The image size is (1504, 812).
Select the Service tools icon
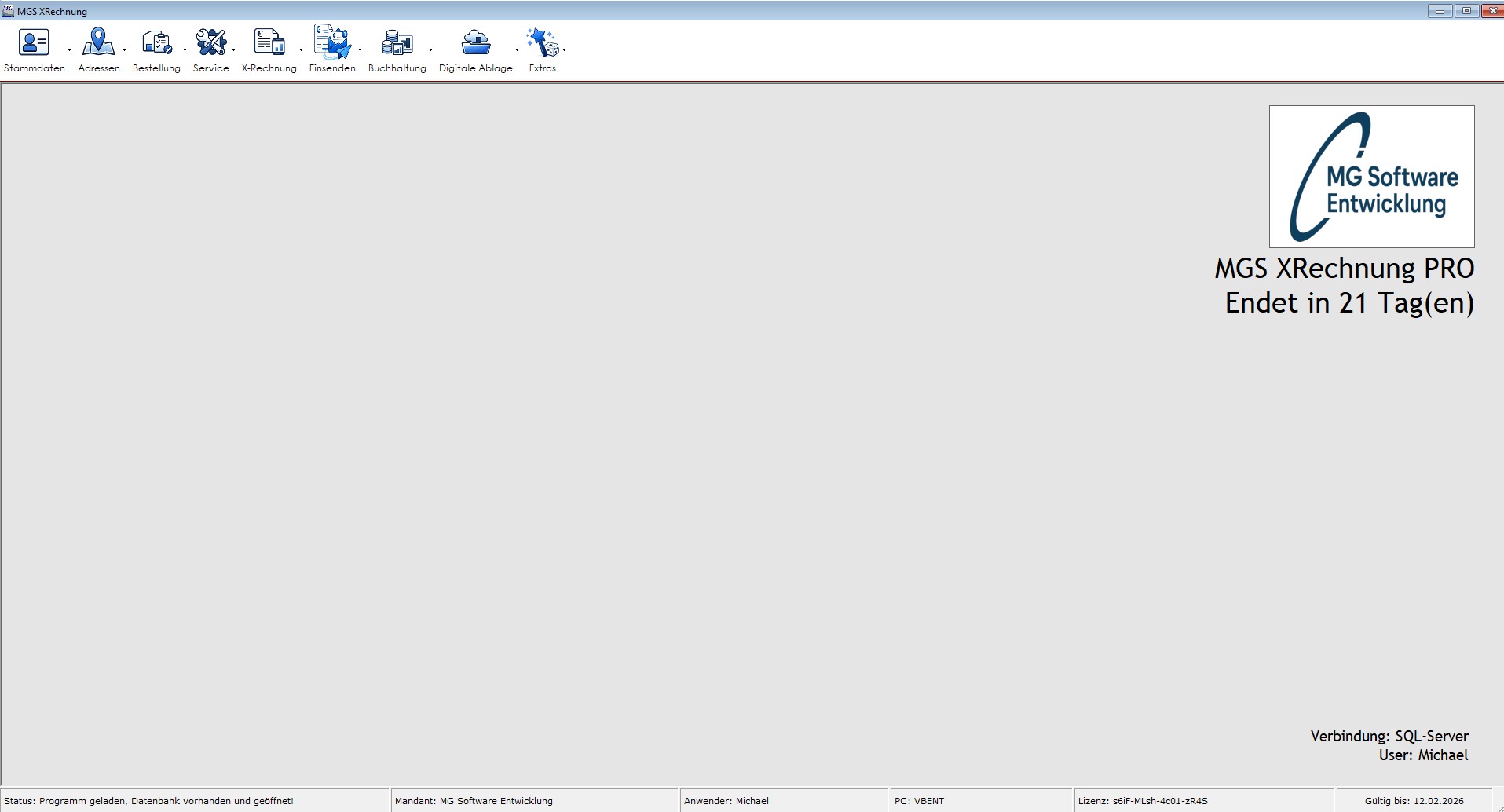pos(210,42)
